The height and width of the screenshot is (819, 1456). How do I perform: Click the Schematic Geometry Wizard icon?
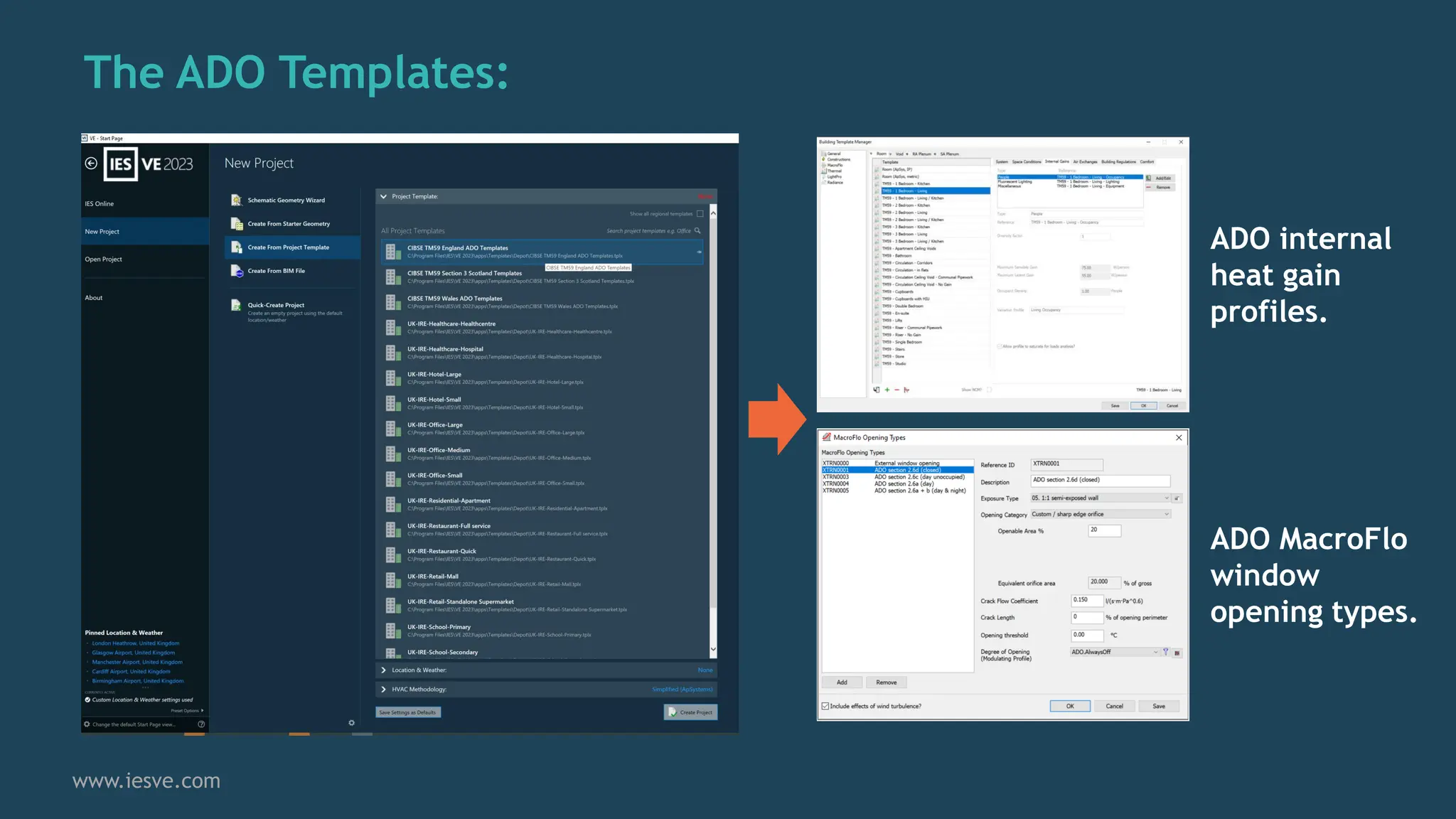coord(237,200)
